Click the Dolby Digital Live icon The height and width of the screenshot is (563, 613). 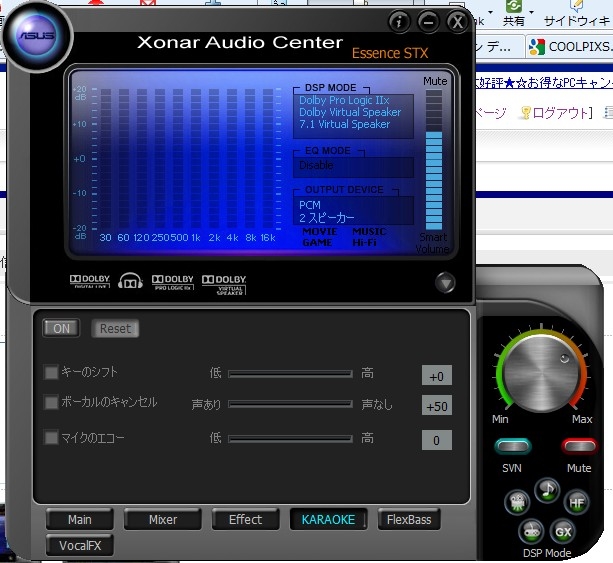(x=90, y=281)
